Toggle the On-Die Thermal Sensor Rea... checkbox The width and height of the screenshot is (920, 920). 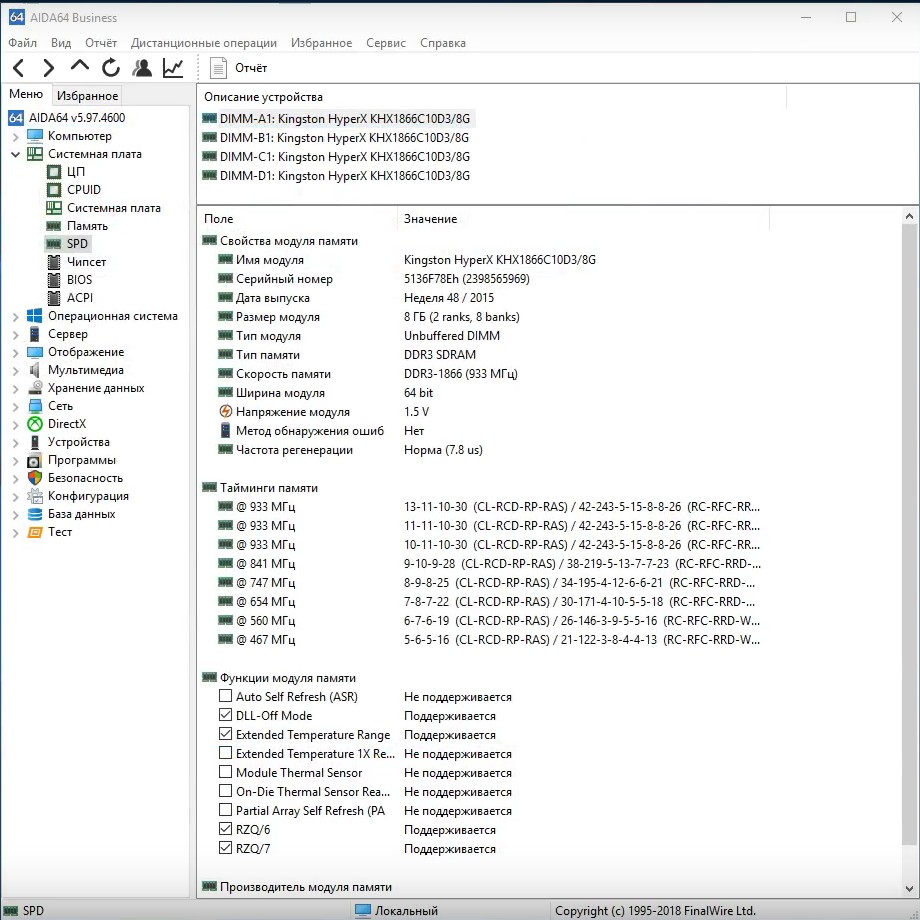pos(225,790)
